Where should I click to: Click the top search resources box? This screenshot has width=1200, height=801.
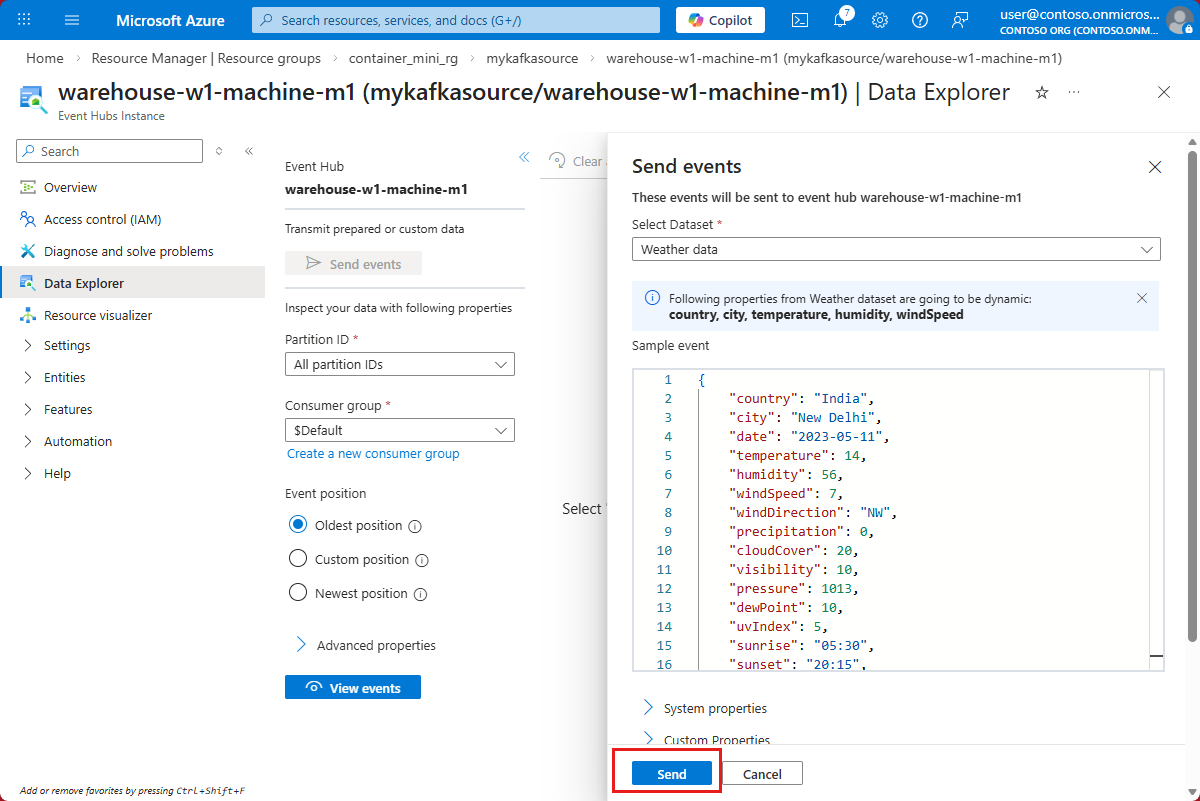tap(456, 20)
